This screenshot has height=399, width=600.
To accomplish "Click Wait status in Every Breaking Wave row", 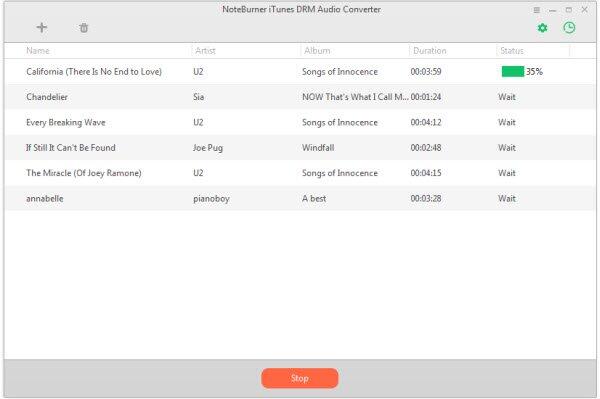I will tap(507, 122).
